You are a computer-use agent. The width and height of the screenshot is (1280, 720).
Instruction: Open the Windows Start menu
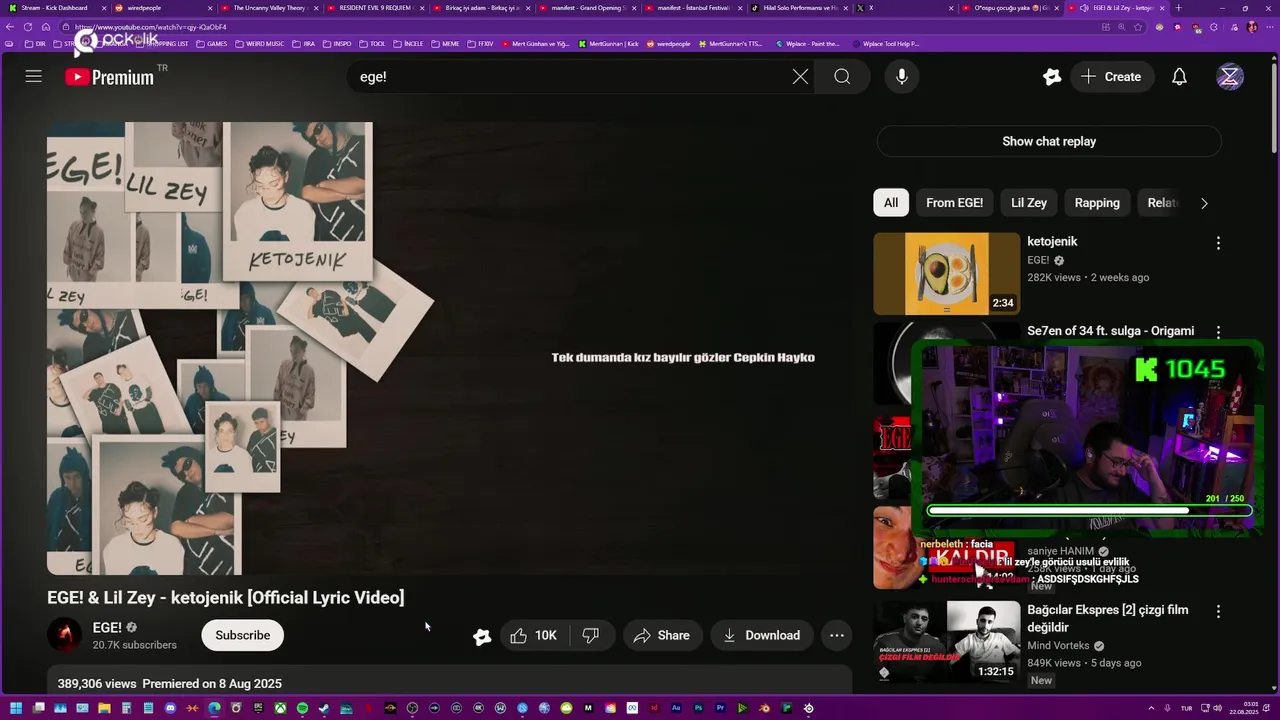pos(16,708)
